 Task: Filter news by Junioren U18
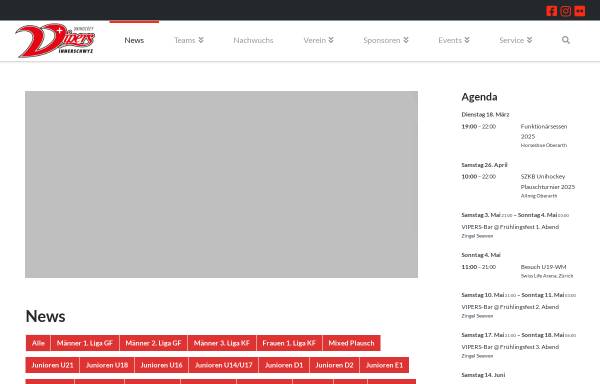click(x=107, y=365)
